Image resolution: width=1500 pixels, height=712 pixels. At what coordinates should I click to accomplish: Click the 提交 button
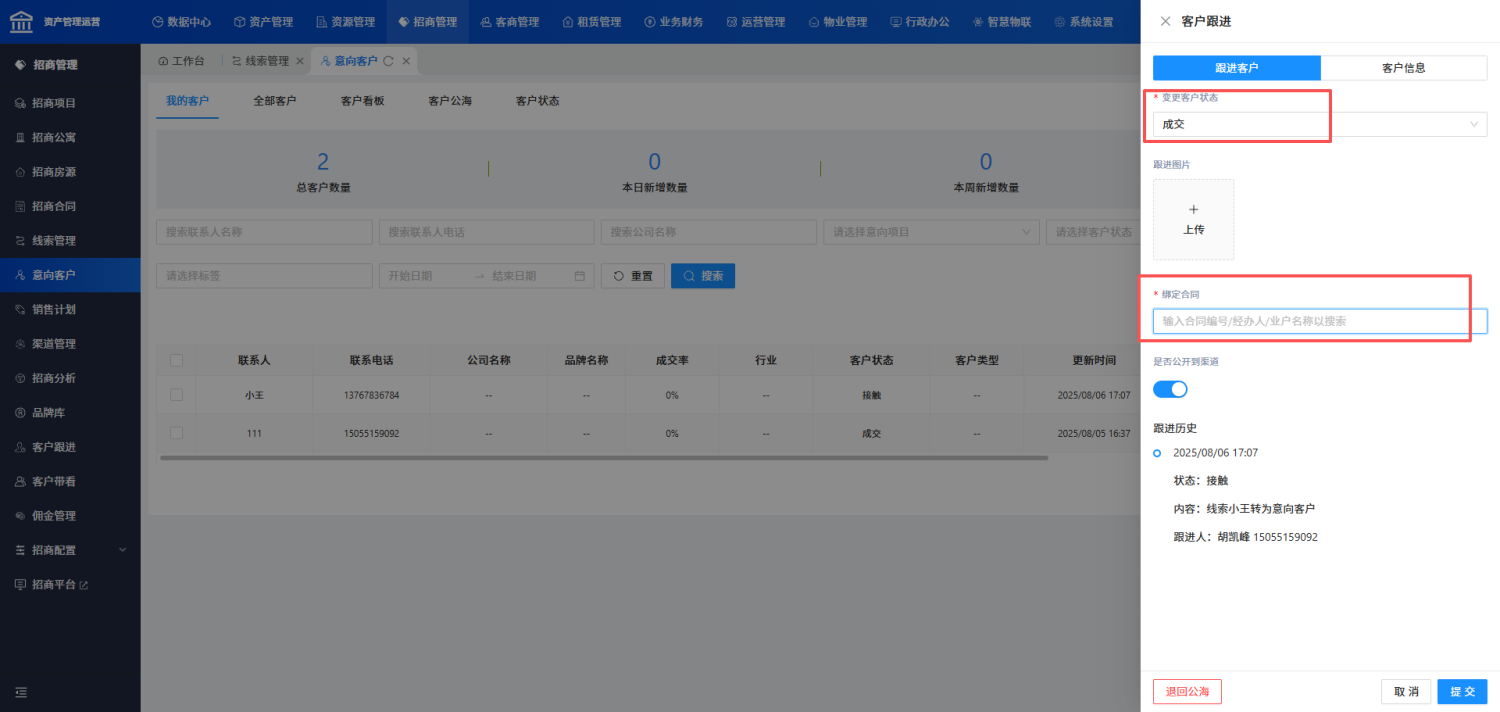point(1462,692)
